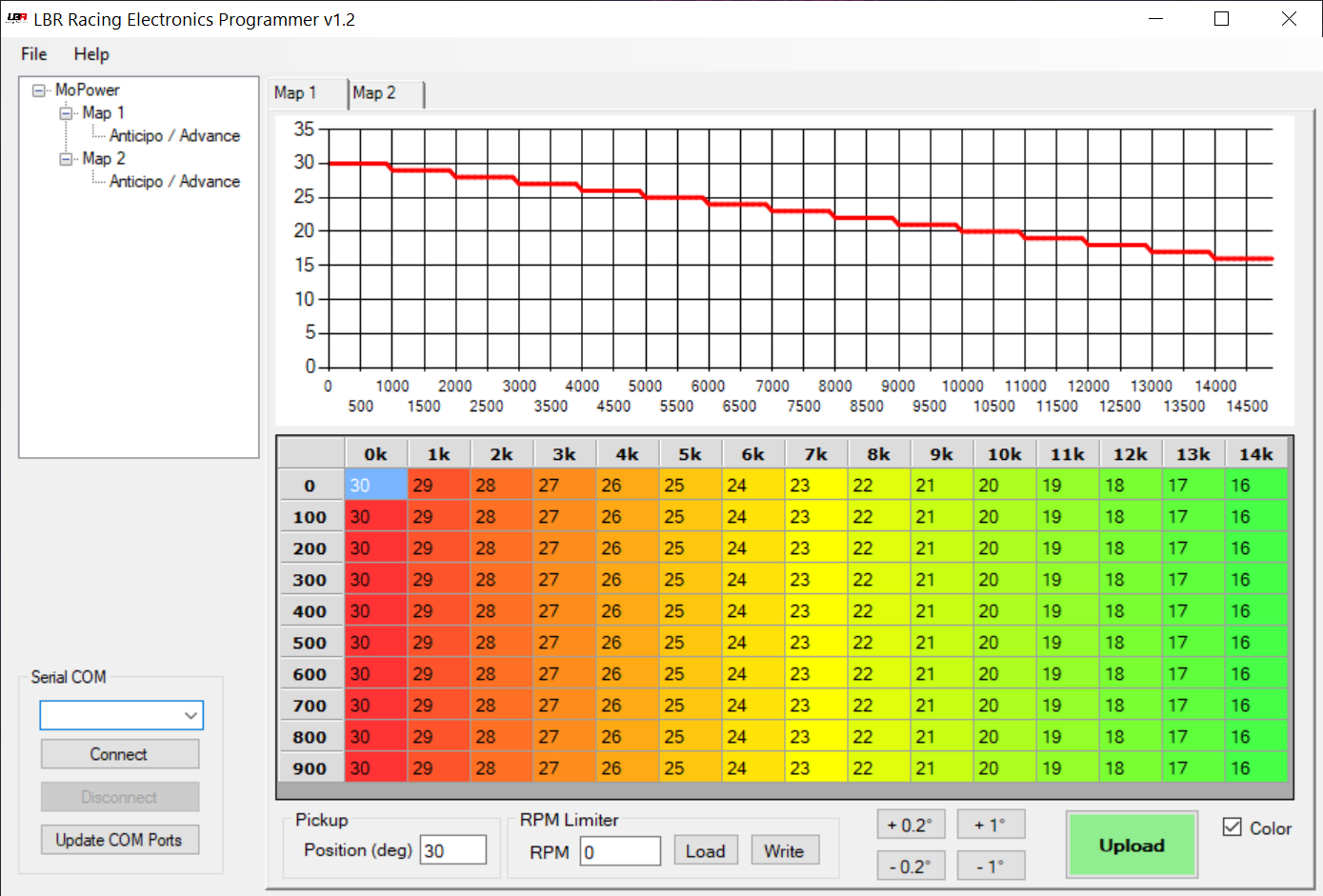Click the Upload button
Viewport: 1323px width, 896px height.
coord(1132,846)
